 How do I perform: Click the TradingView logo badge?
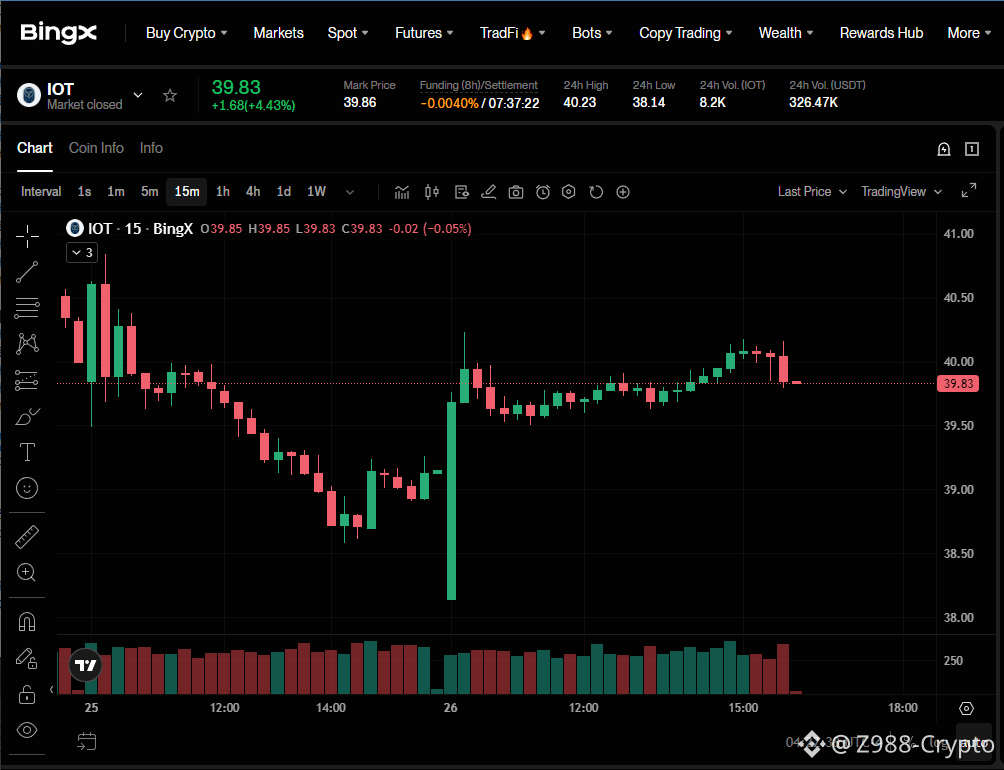tap(85, 666)
